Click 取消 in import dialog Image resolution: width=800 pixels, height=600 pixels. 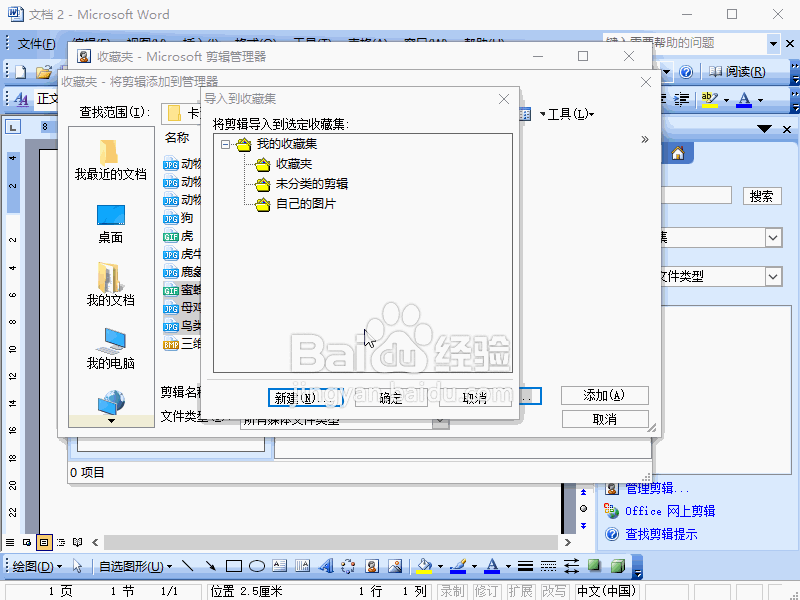475,398
